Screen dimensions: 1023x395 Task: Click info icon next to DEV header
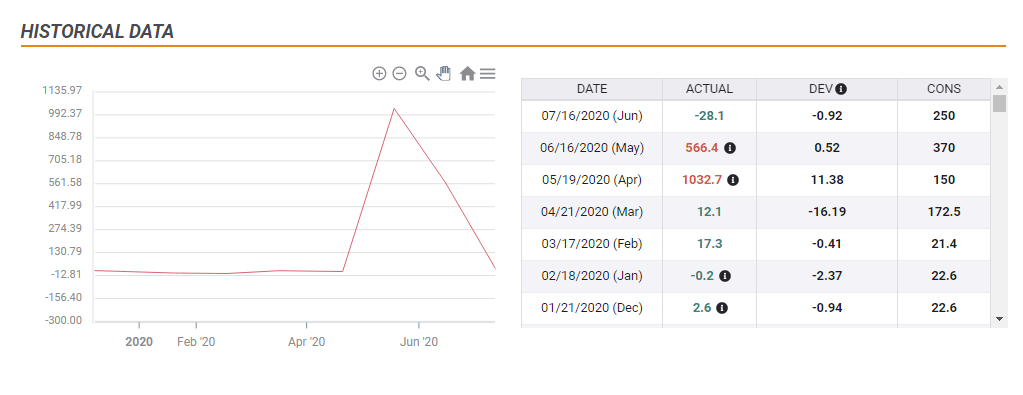pos(842,89)
